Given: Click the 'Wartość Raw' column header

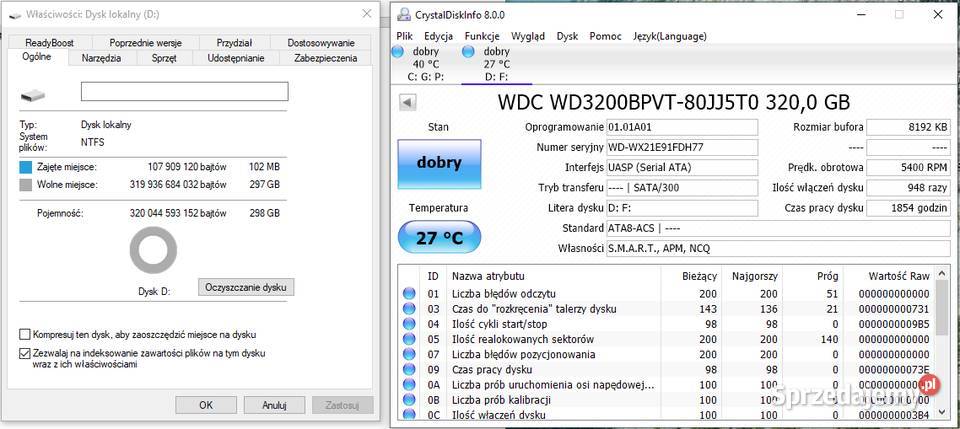Looking at the screenshot, I should coord(890,276).
